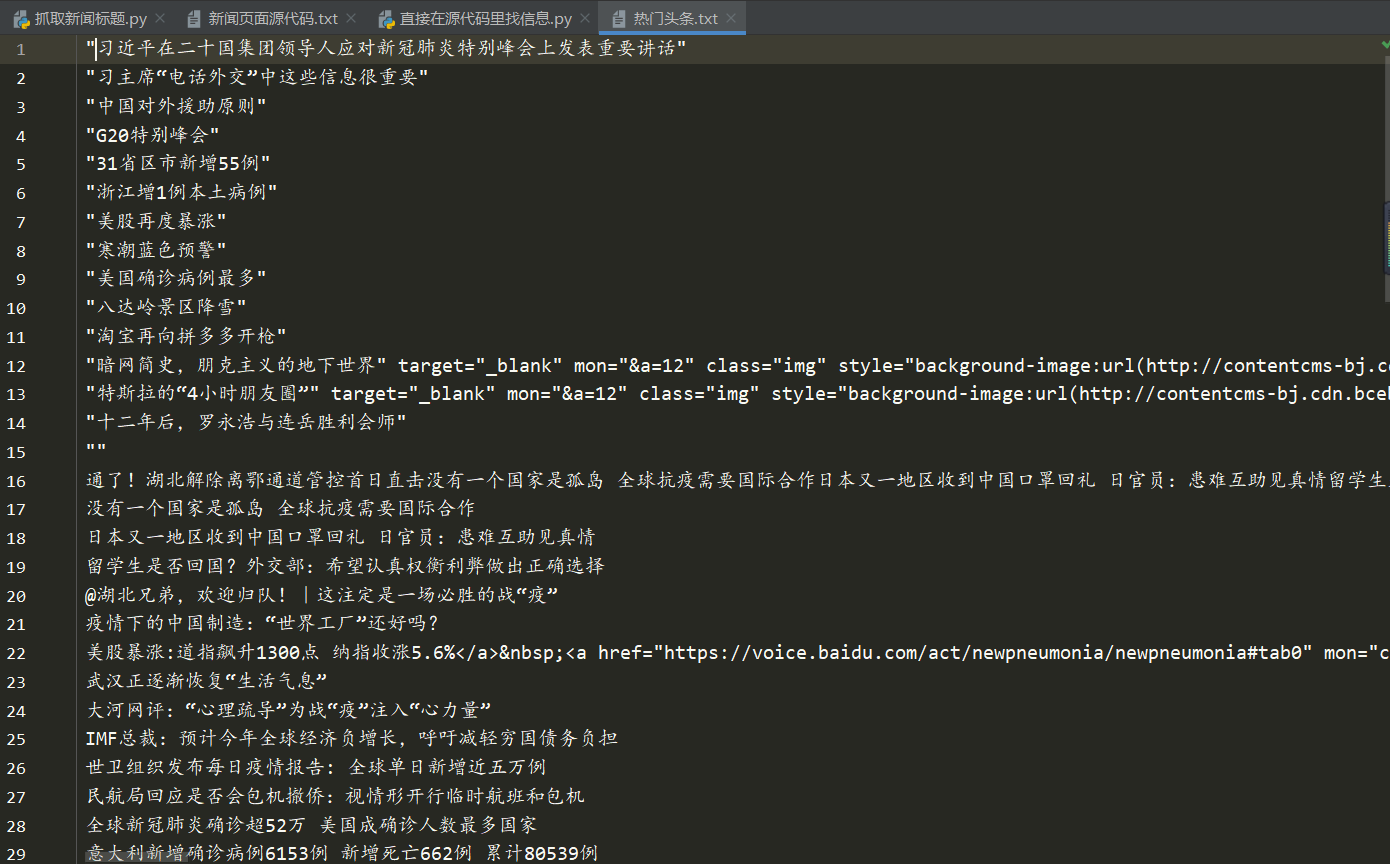Click the line "美国确诊病例最多"
Viewport: 1390px width, 864px height.
click(x=176, y=278)
